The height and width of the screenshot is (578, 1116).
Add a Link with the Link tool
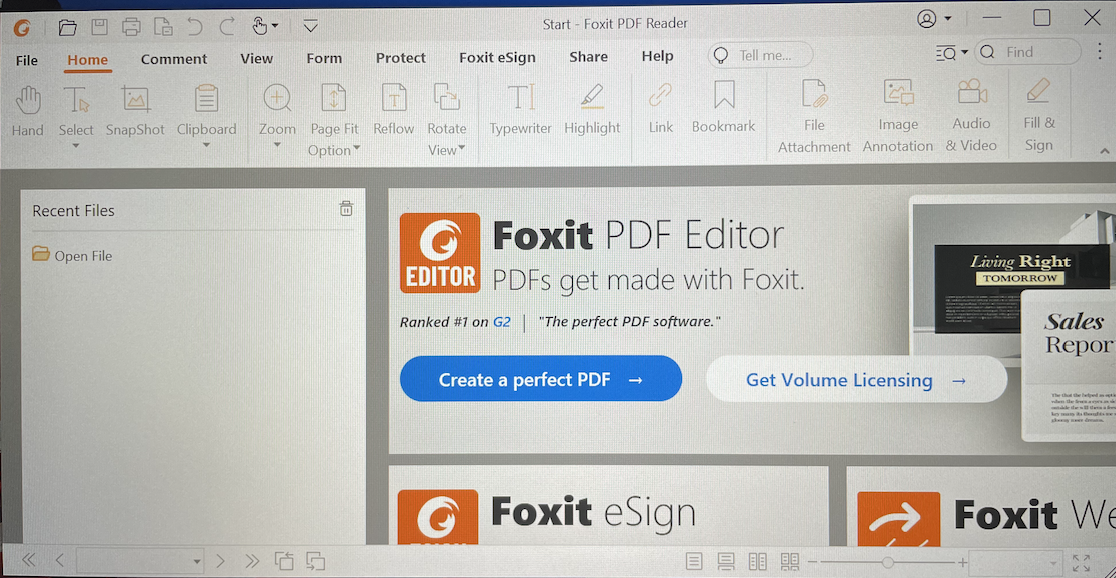[x=660, y=109]
